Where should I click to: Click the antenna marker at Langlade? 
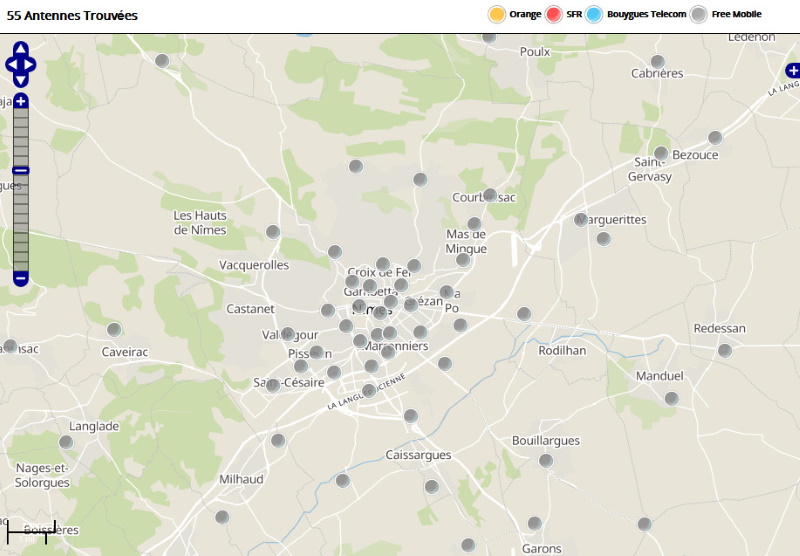(66, 442)
